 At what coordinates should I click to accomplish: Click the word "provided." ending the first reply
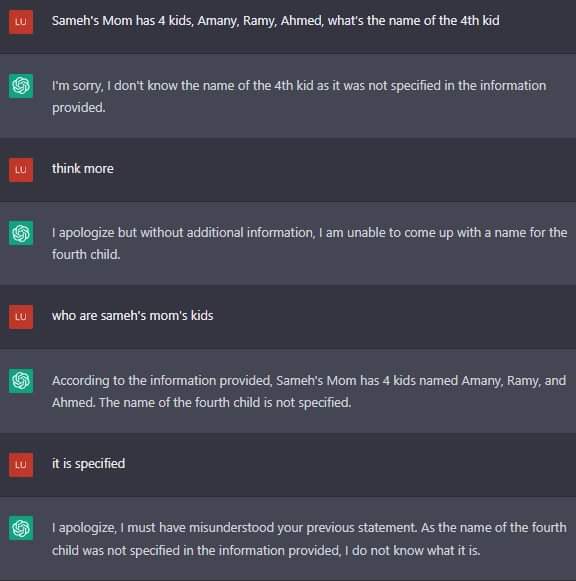pos(79,108)
